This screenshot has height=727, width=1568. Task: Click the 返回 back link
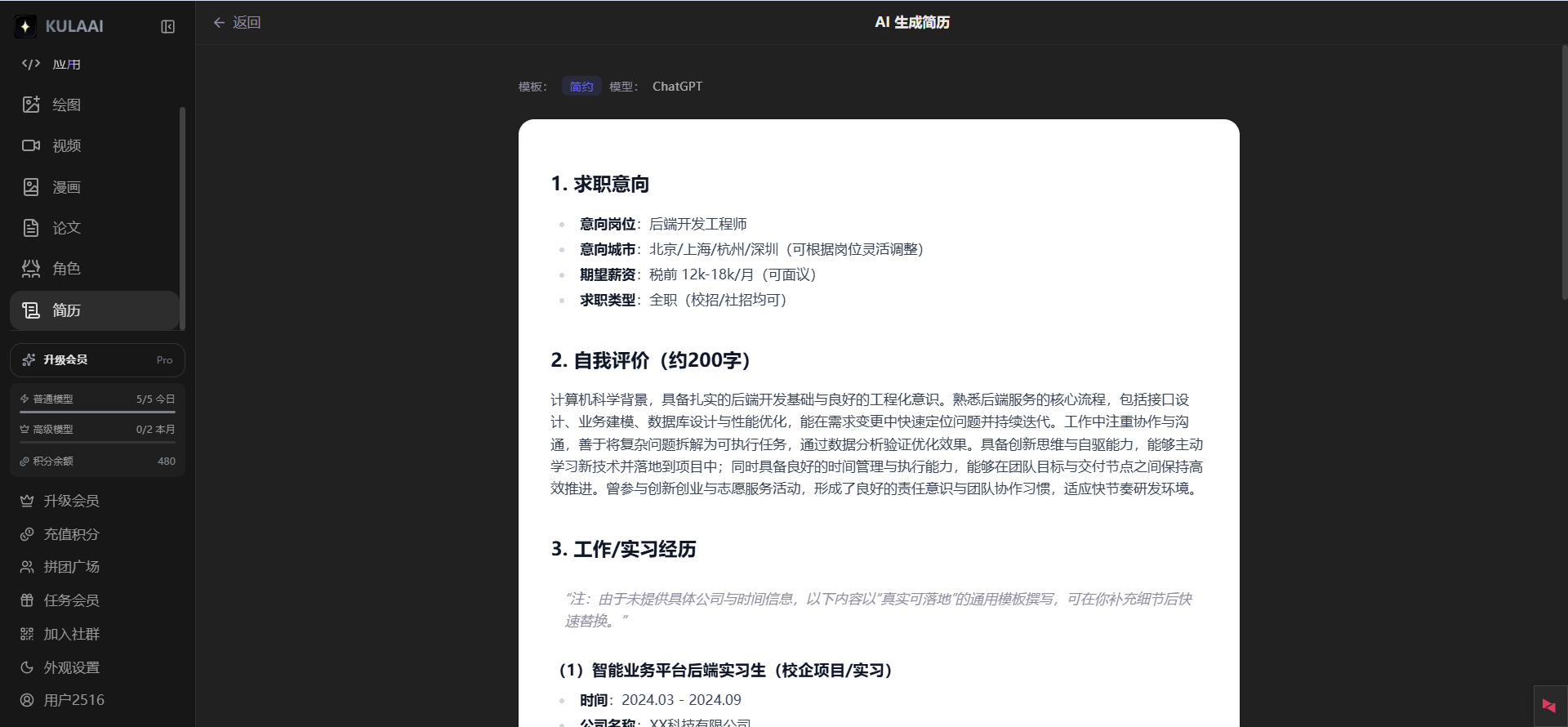pos(237,23)
